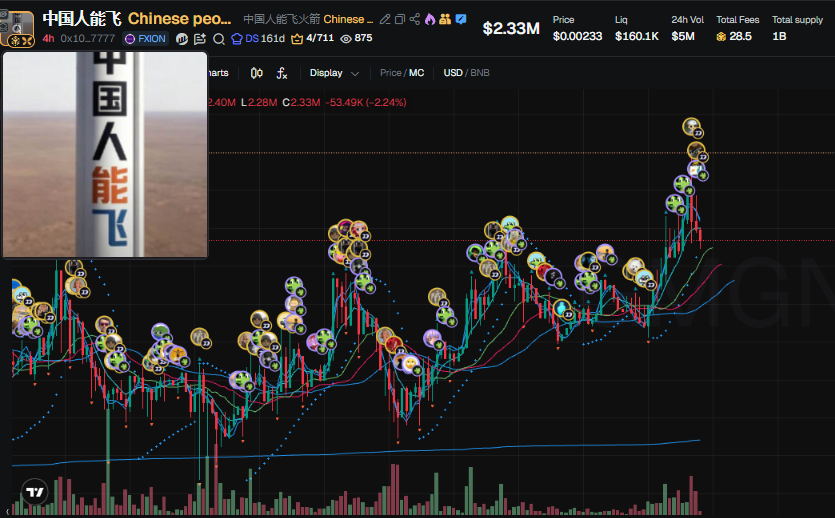
Task: Click the chart close value C2.33M
Action: click(x=301, y=102)
